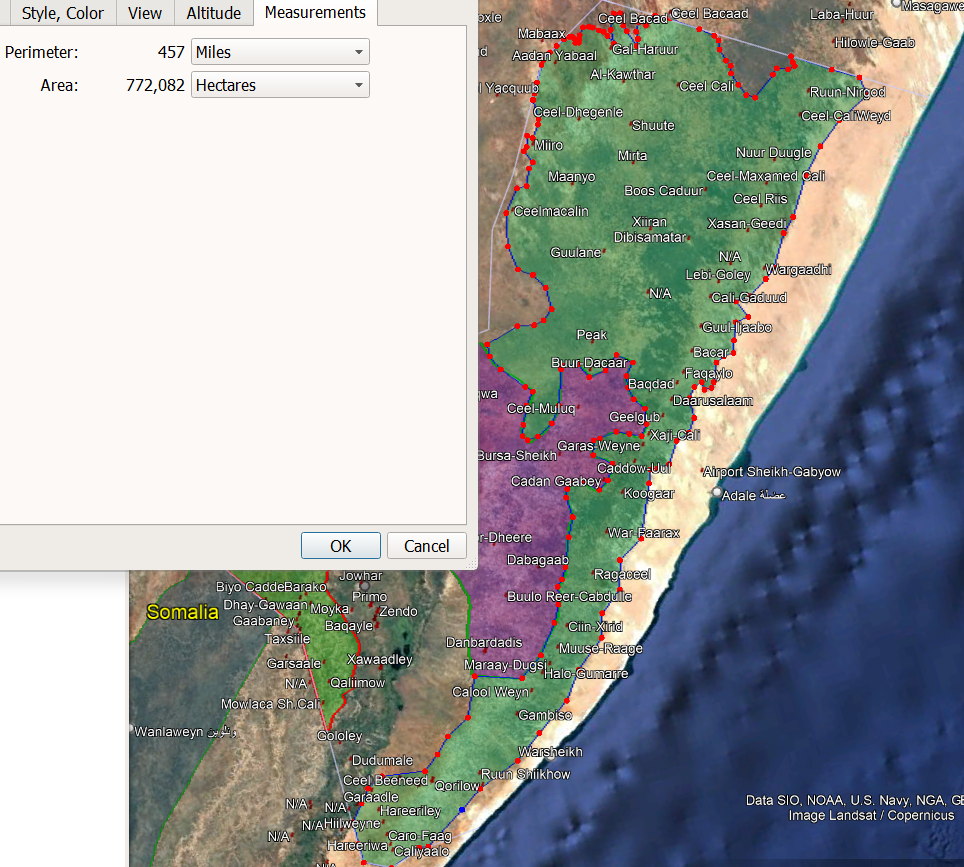
Task: Click the Ceel-Dhegenle place label
Action: coord(578,112)
